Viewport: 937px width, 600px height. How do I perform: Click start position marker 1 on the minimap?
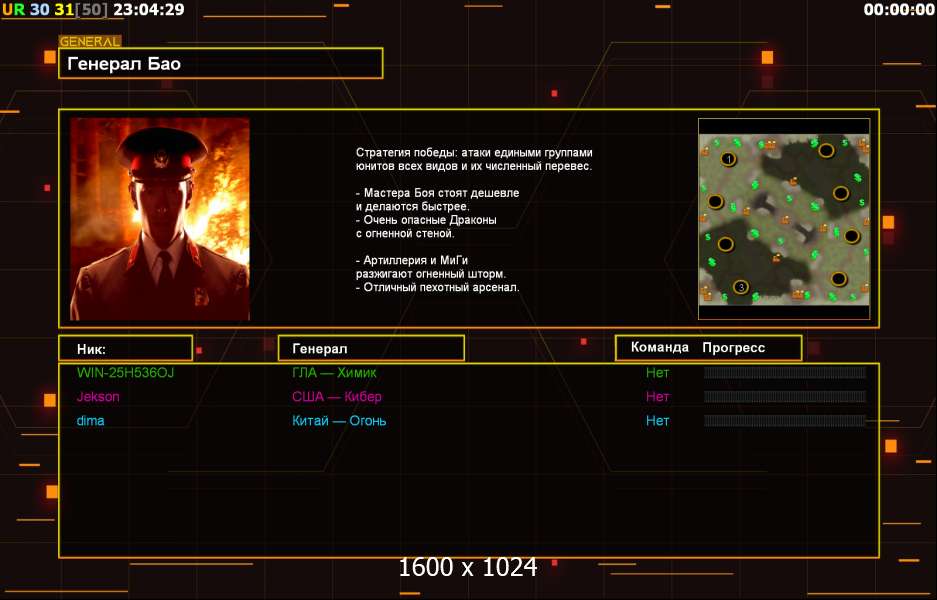[728, 159]
